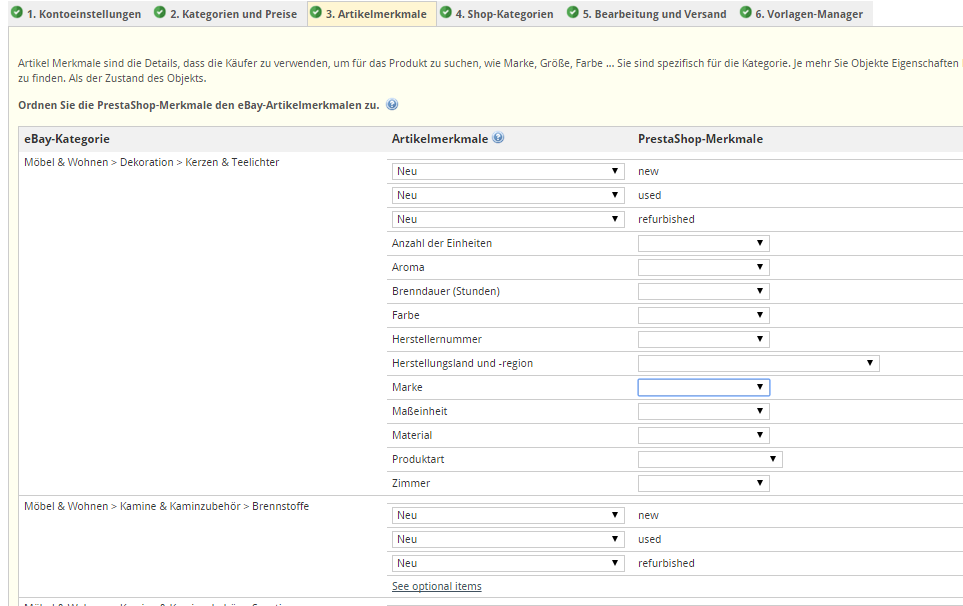Expand the Produktart dropdown

[709, 459]
